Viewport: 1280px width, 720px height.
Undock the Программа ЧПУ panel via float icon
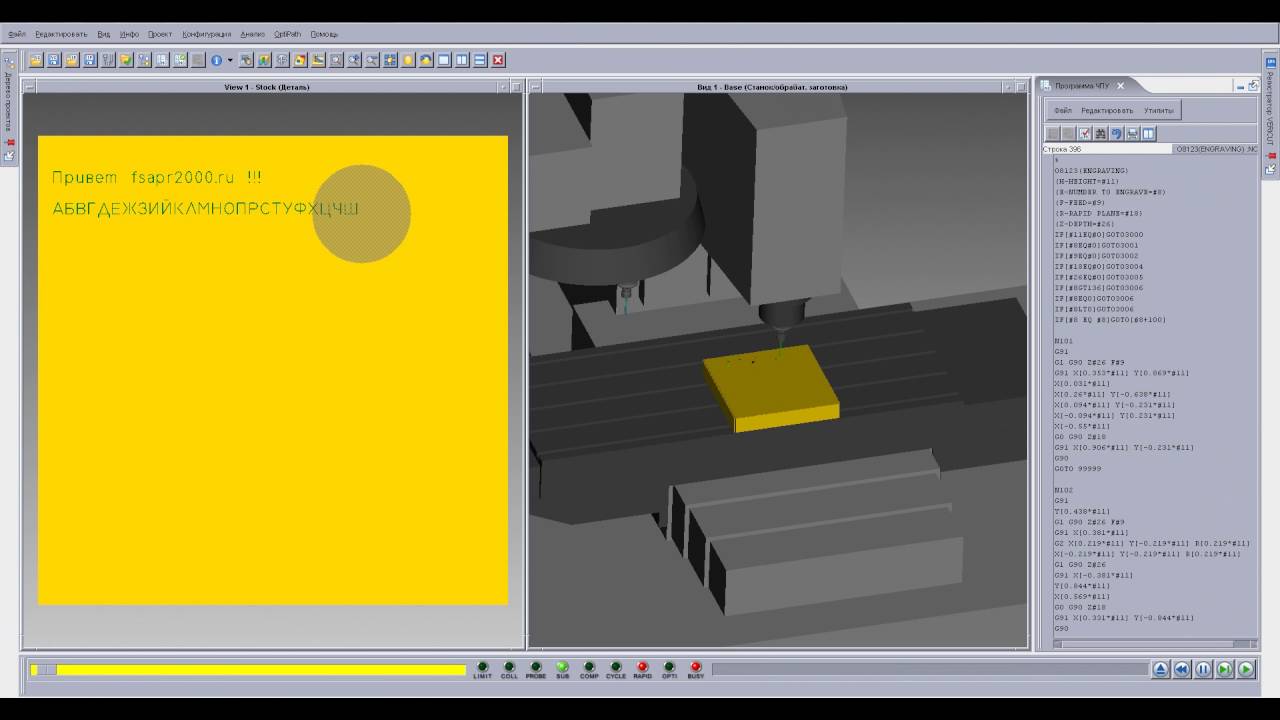point(1253,86)
